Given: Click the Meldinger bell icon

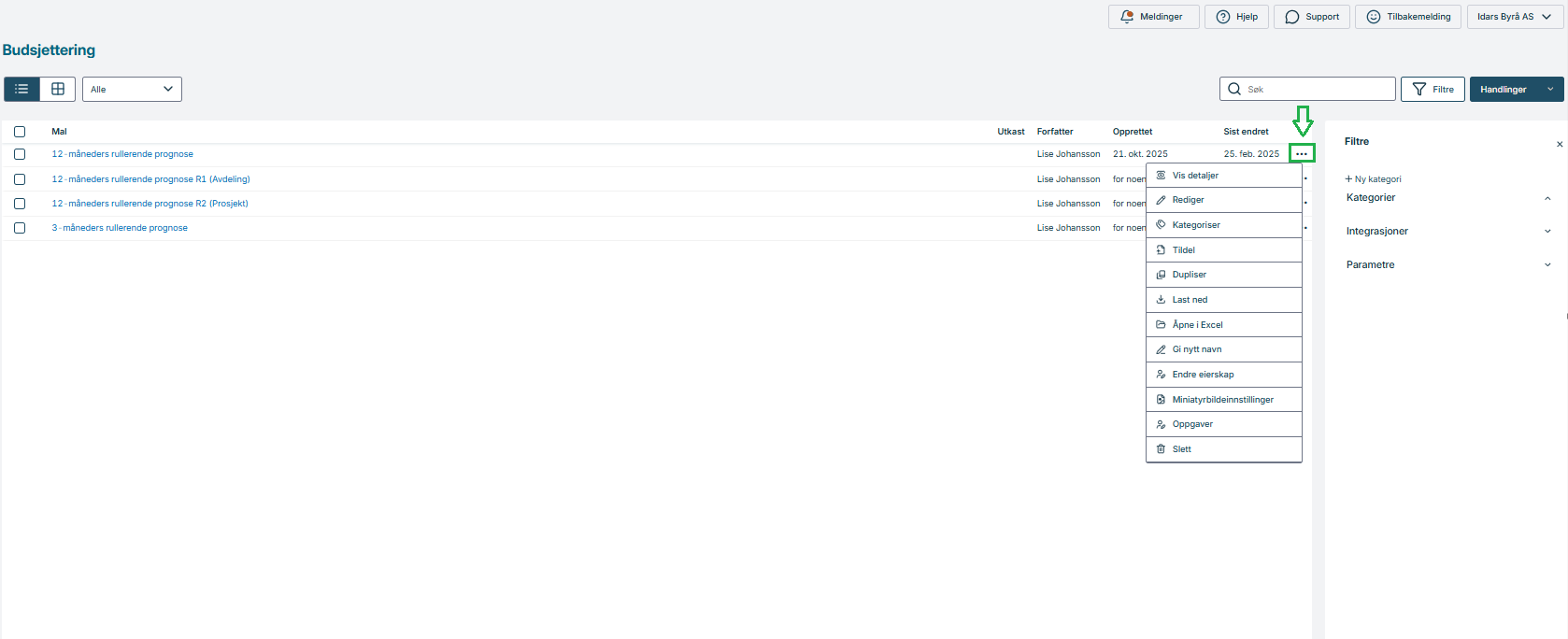Looking at the screenshot, I should (1127, 17).
